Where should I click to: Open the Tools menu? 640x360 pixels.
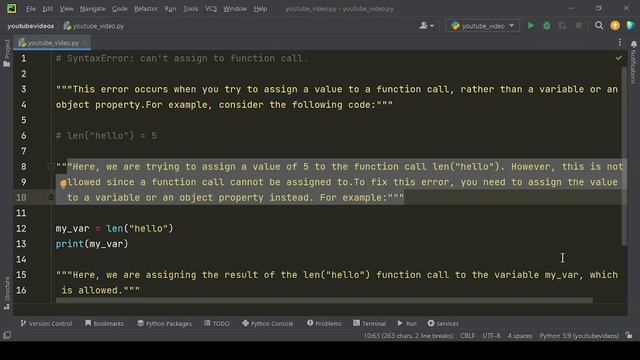pos(191,9)
